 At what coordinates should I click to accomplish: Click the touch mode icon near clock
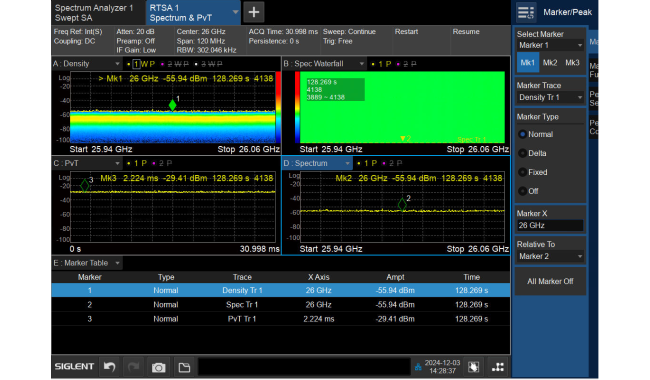coord(473,366)
